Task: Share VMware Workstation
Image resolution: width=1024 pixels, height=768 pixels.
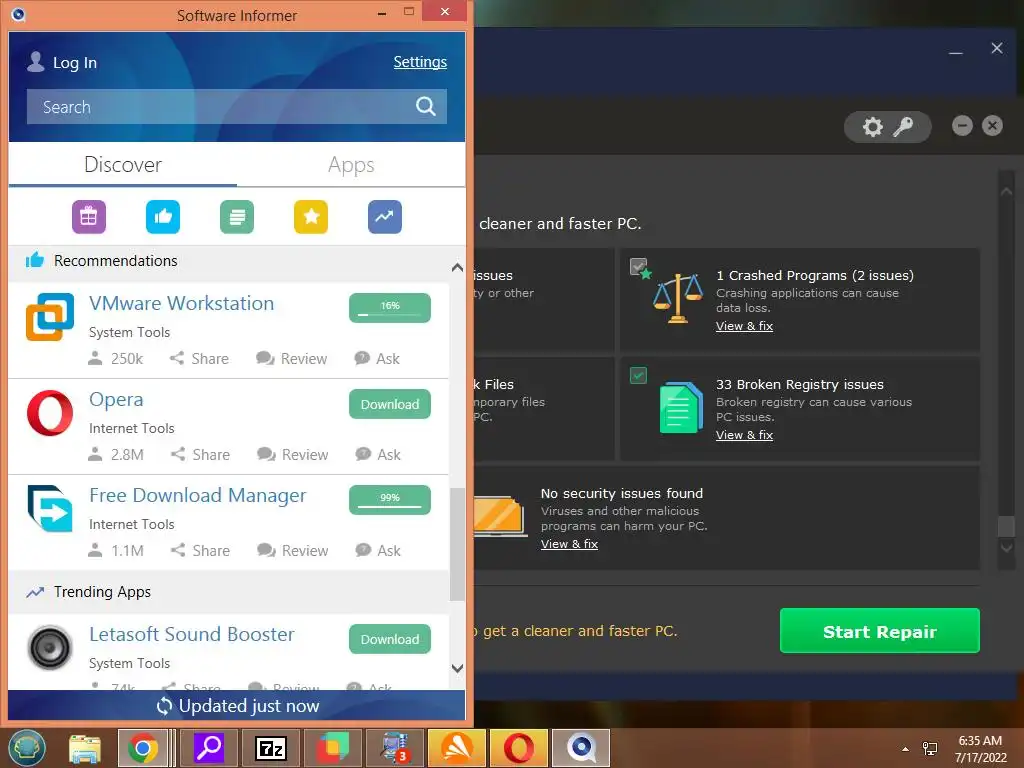Action: (x=200, y=359)
